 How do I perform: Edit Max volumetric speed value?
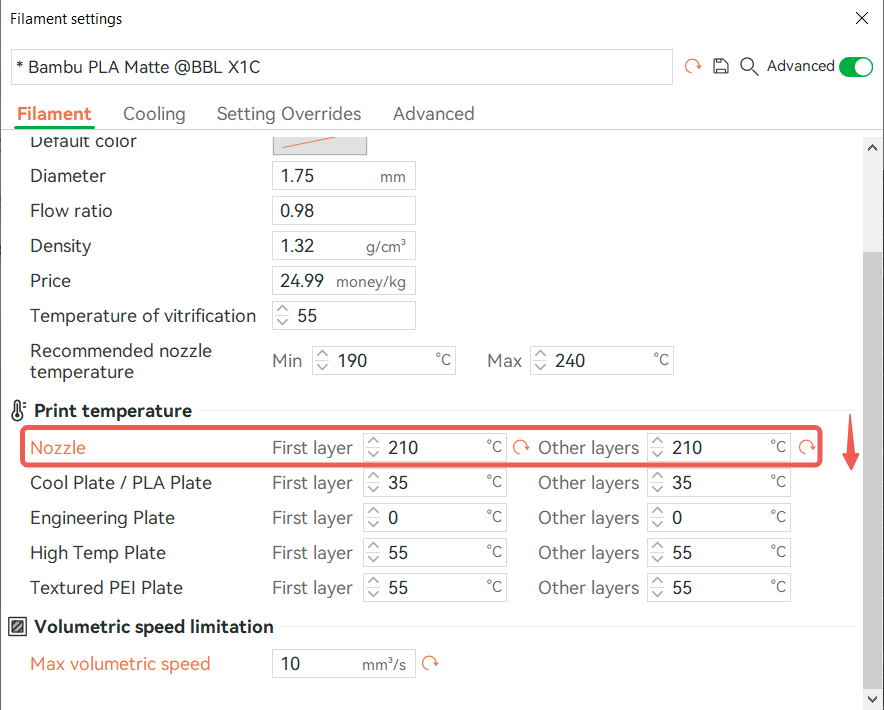[344, 663]
